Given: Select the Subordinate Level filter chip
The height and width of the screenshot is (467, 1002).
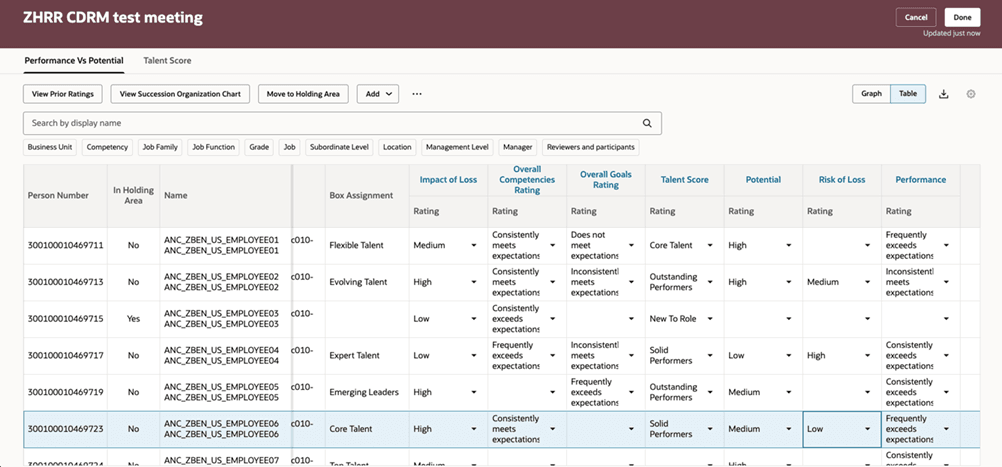Looking at the screenshot, I should tap(339, 148).
